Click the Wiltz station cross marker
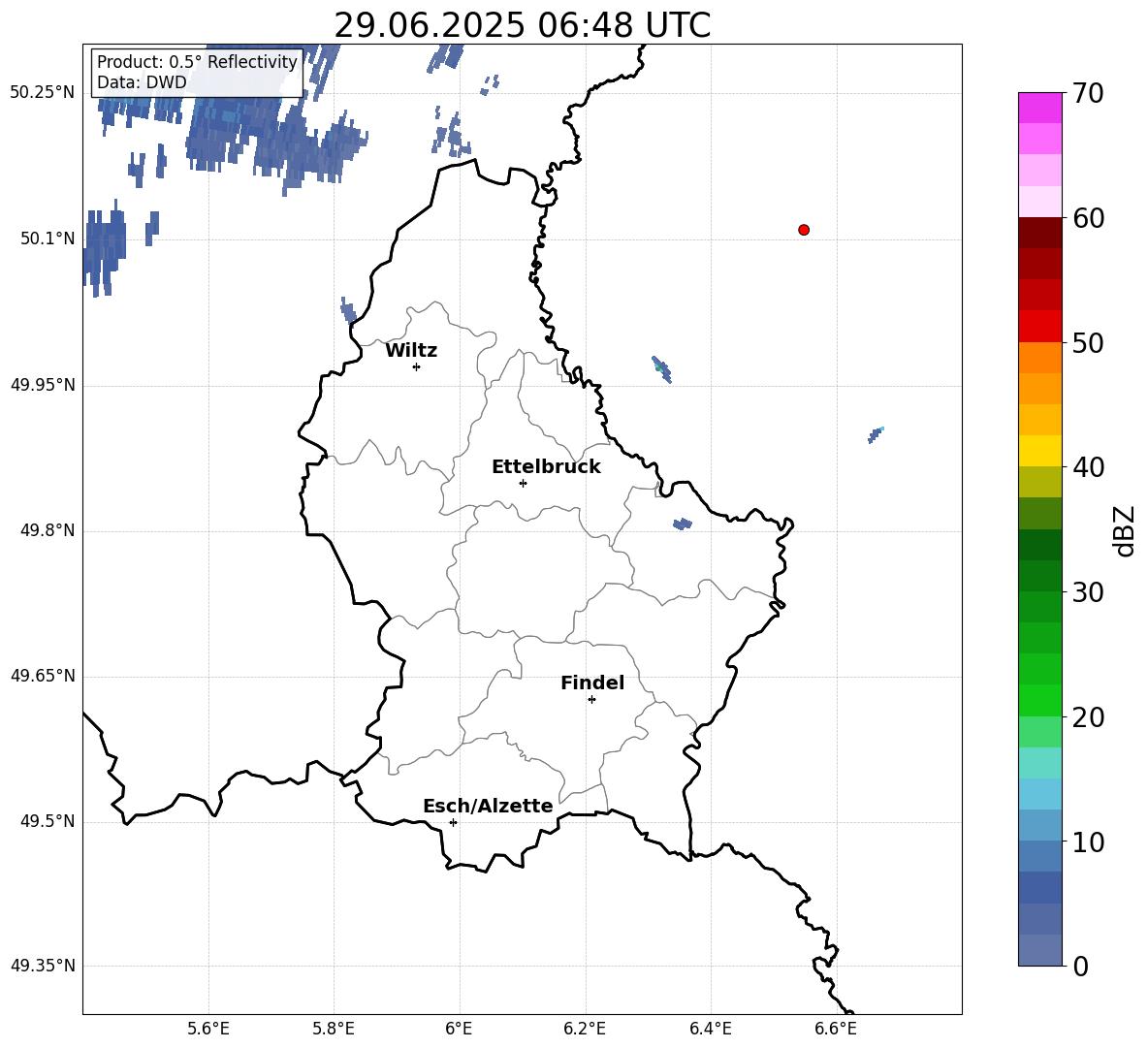The width and height of the screenshot is (1148, 1048). [417, 366]
